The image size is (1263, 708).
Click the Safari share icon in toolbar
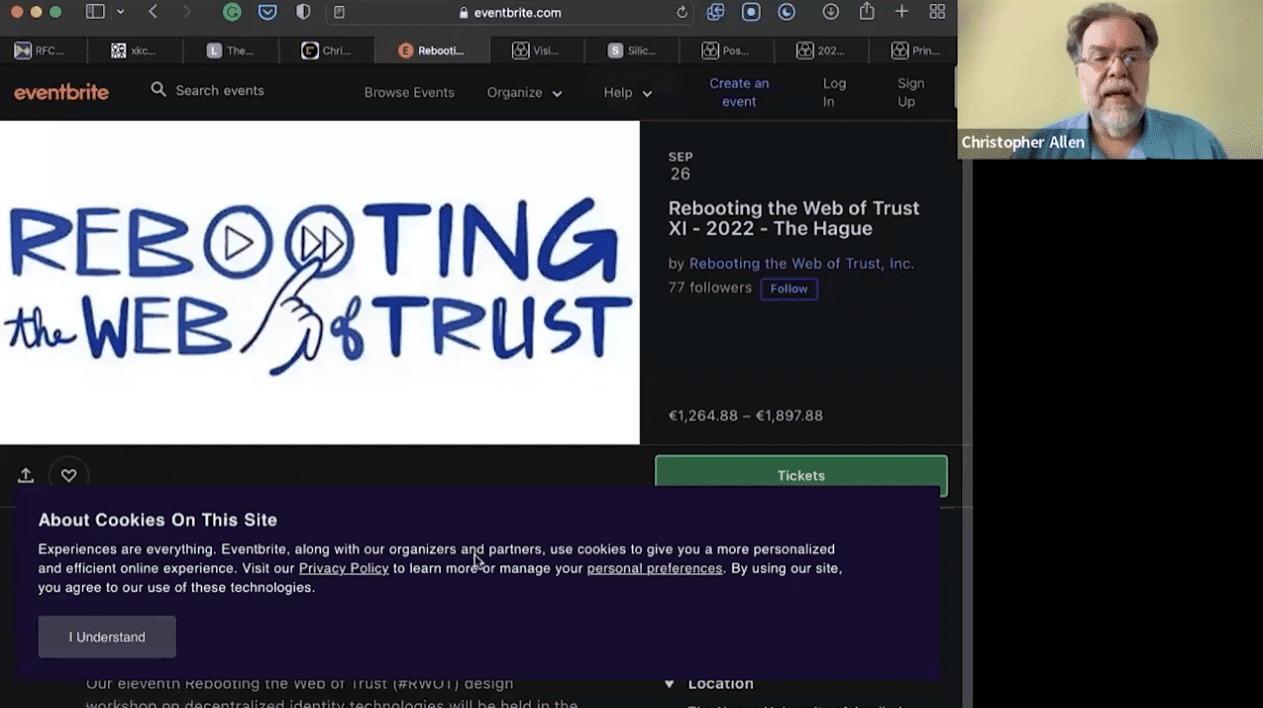click(867, 12)
